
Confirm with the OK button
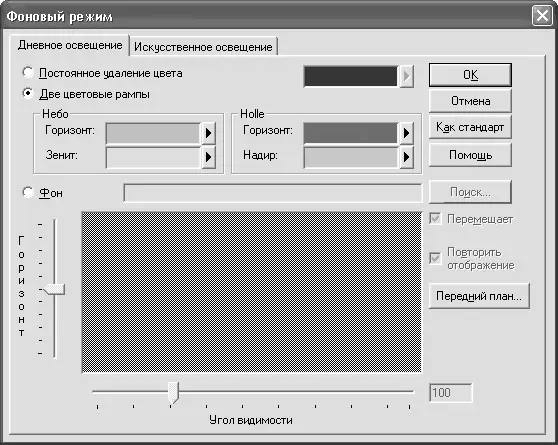[x=470, y=75]
